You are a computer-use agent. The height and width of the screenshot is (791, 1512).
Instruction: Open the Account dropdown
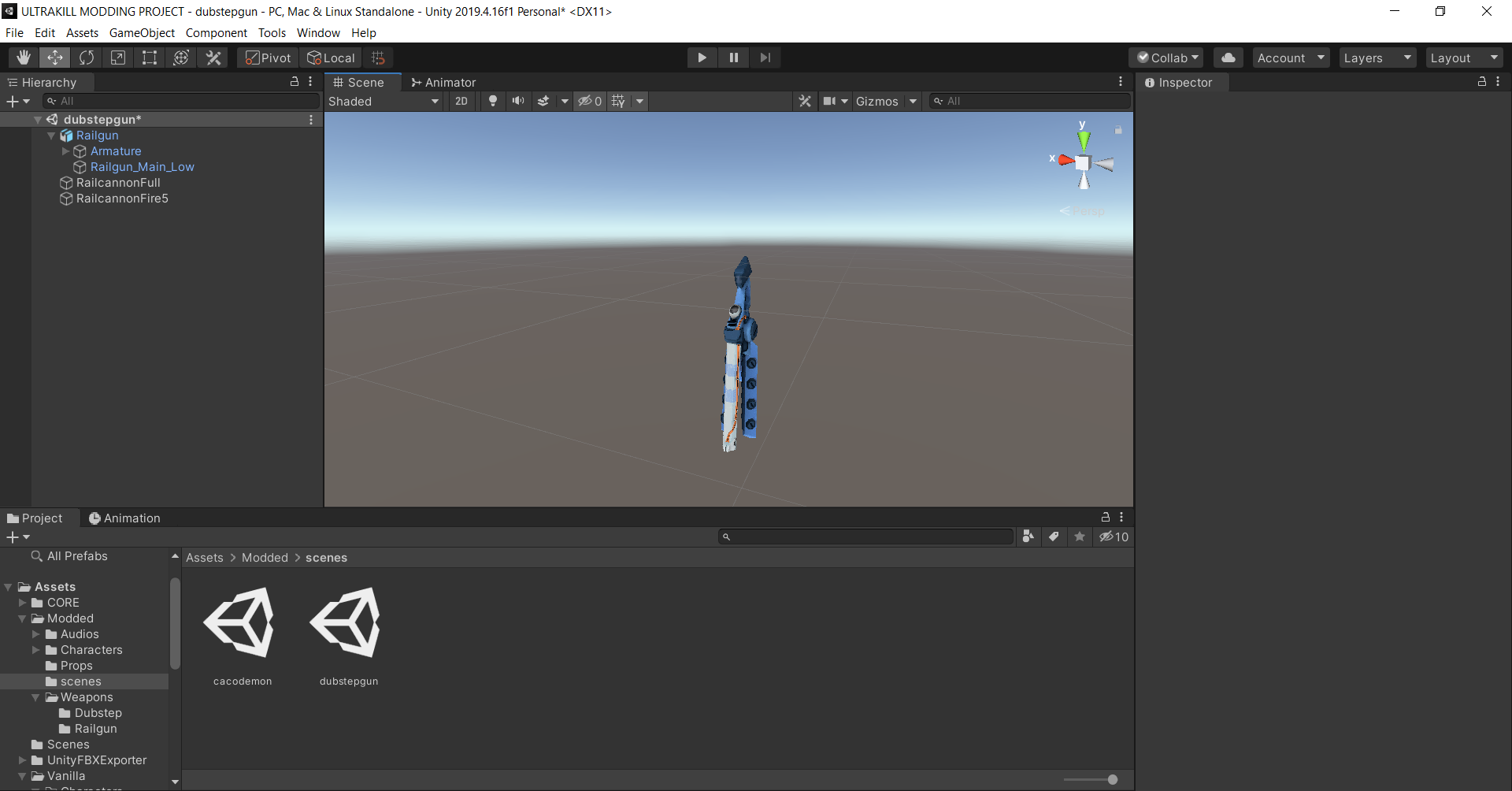click(x=1291, y=58)
